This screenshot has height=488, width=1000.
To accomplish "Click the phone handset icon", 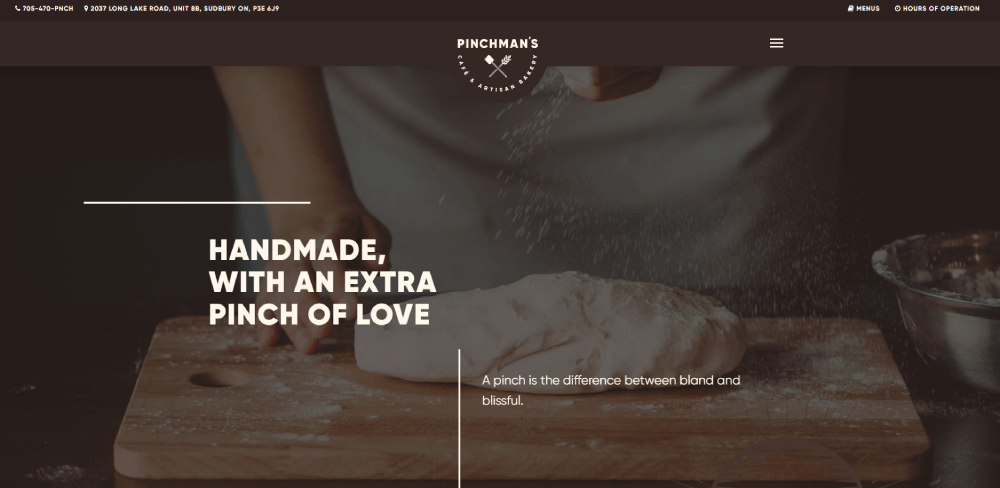I will 18,8.
